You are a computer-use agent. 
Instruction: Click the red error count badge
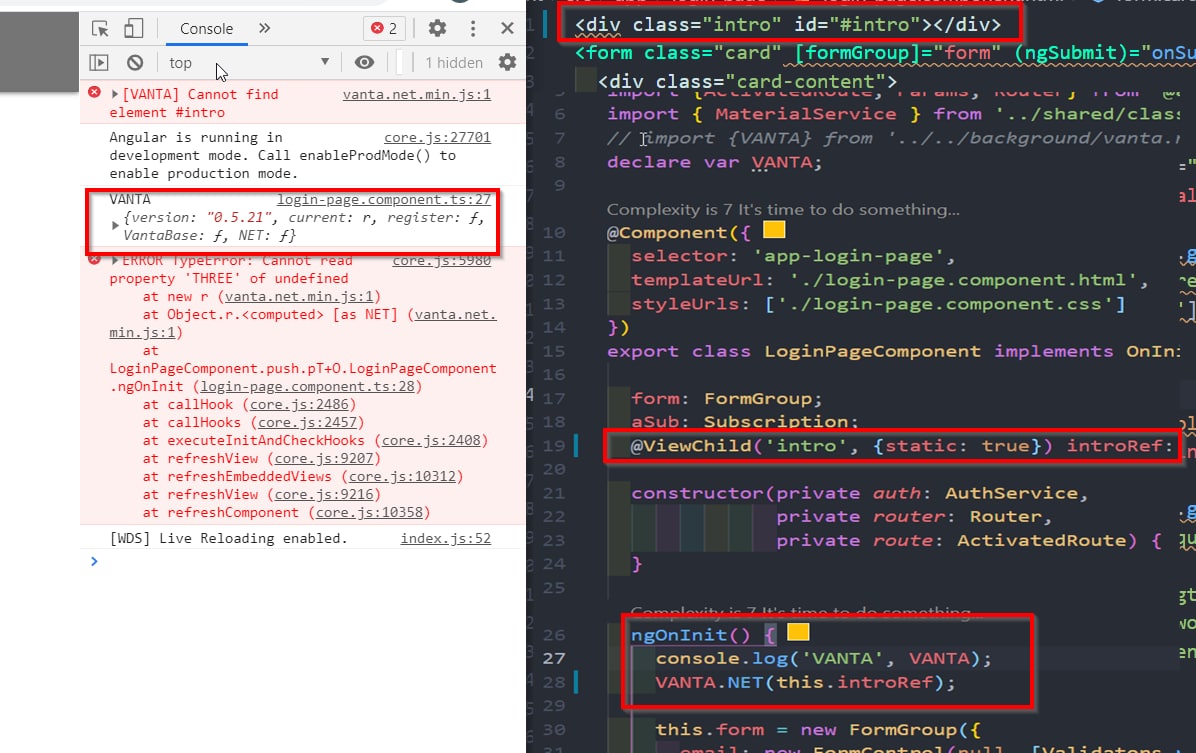[x=384, y=28]
